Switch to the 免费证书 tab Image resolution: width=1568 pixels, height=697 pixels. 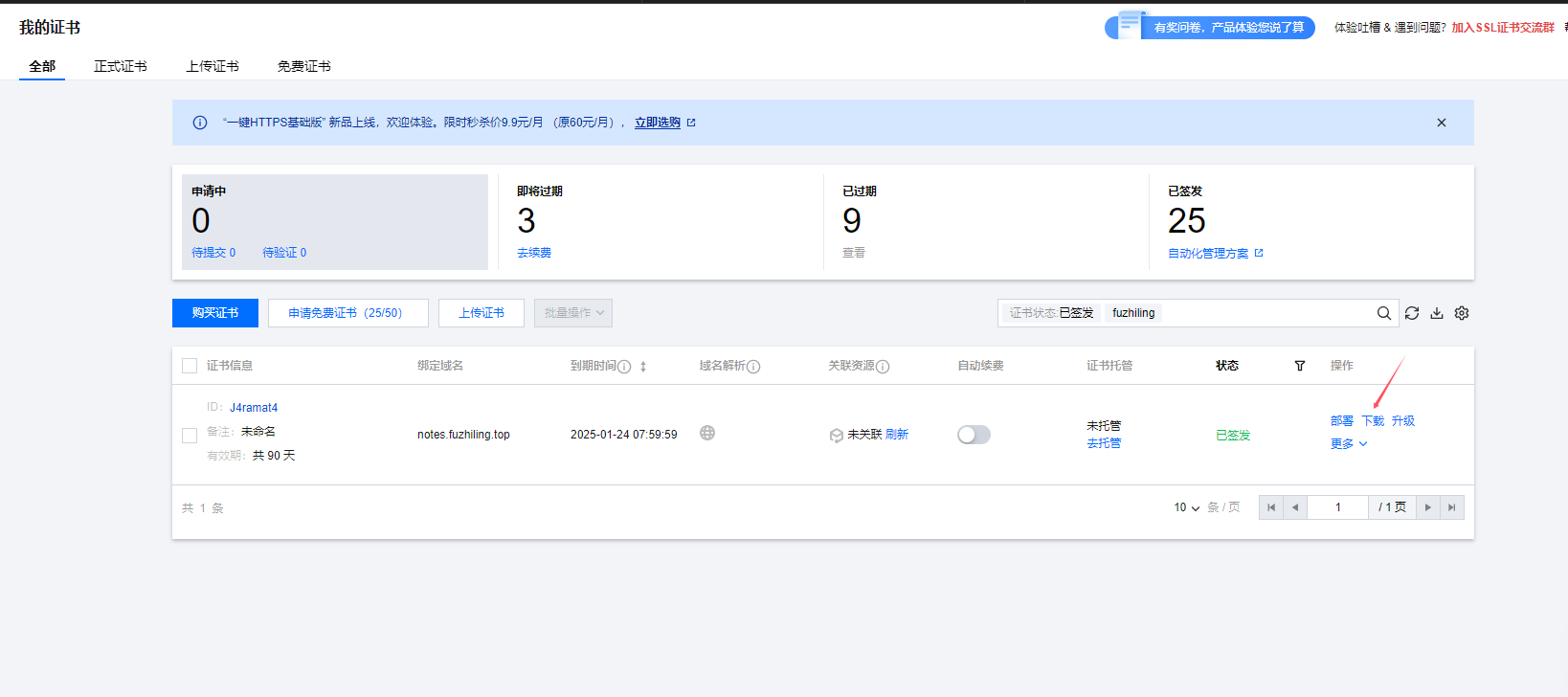(303, 66)
